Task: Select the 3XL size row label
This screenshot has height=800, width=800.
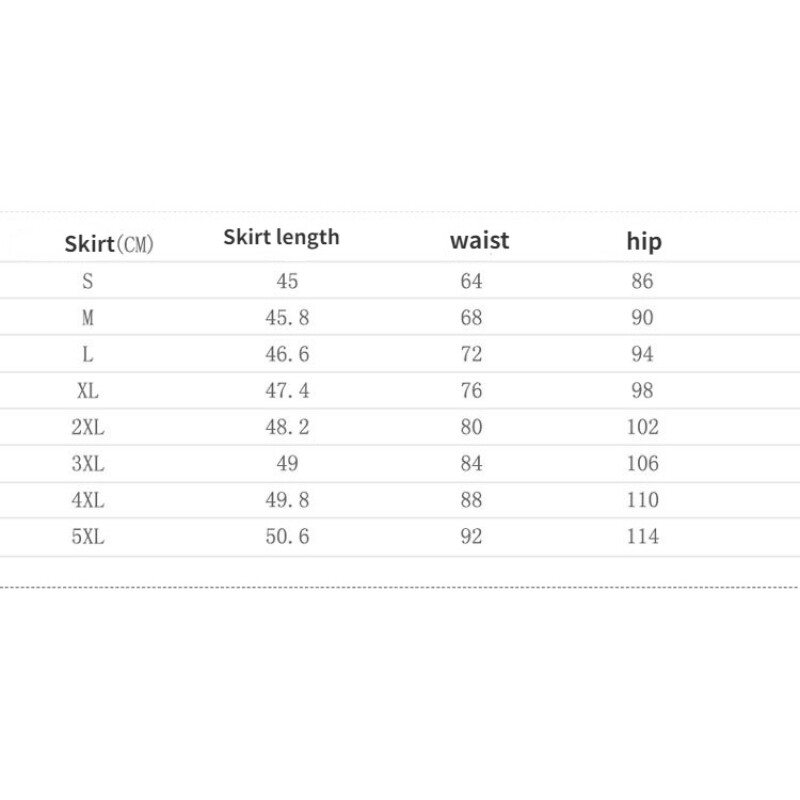Action: 88,464
